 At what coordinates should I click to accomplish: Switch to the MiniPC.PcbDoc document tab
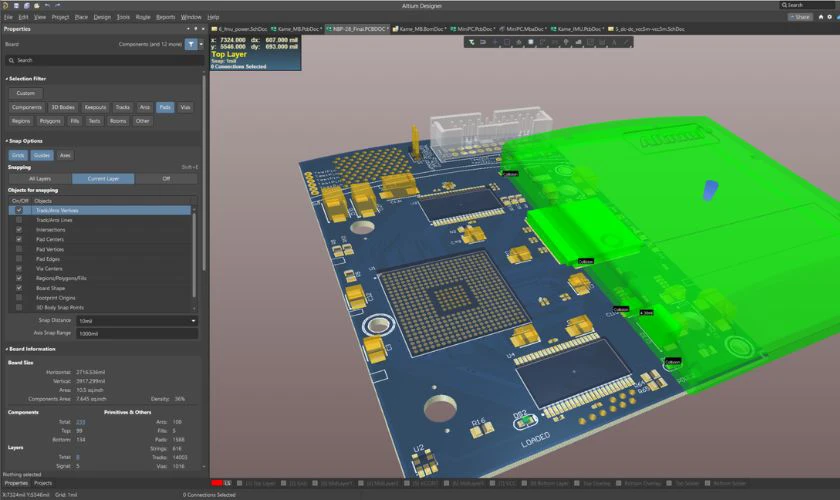pyautogui.click(x=472, y=29)
